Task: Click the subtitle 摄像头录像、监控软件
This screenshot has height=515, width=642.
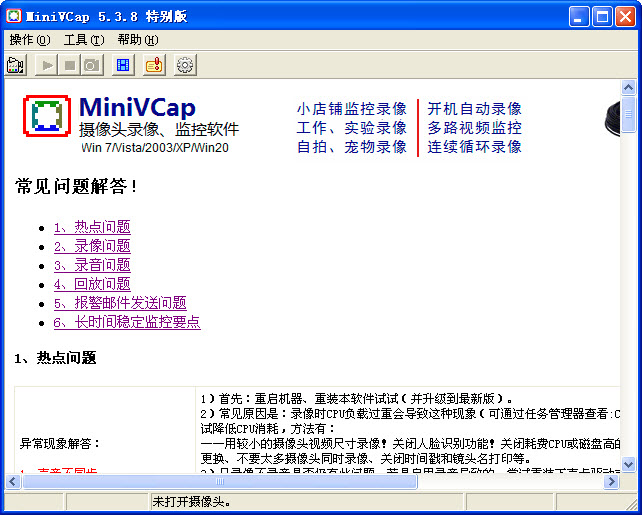Action: pos(159,129)
